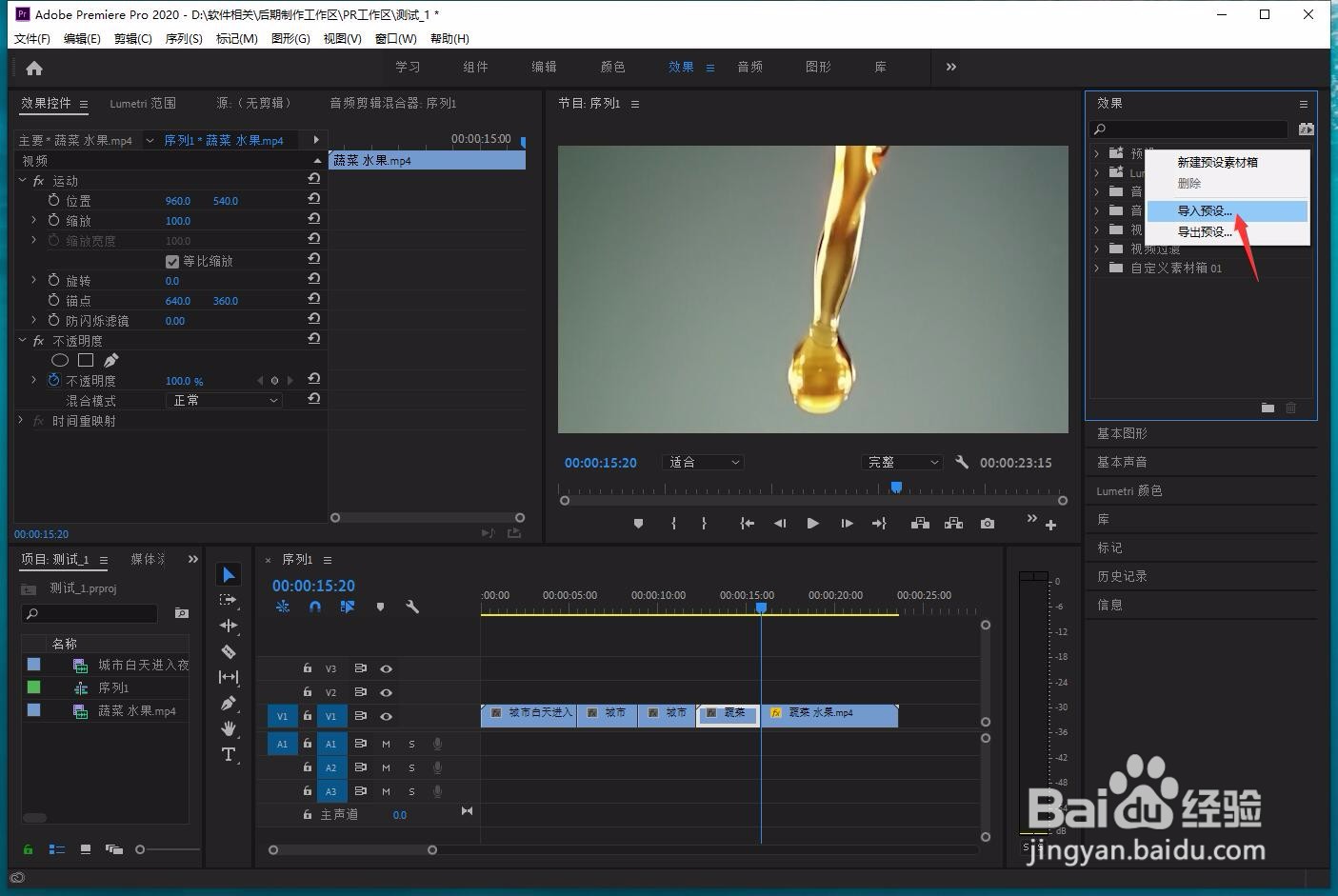Image resolution: width=1338 pixels, height=896 pixels.
Task: Open the Lumetri 颜色 panel
Action: 1129,490
